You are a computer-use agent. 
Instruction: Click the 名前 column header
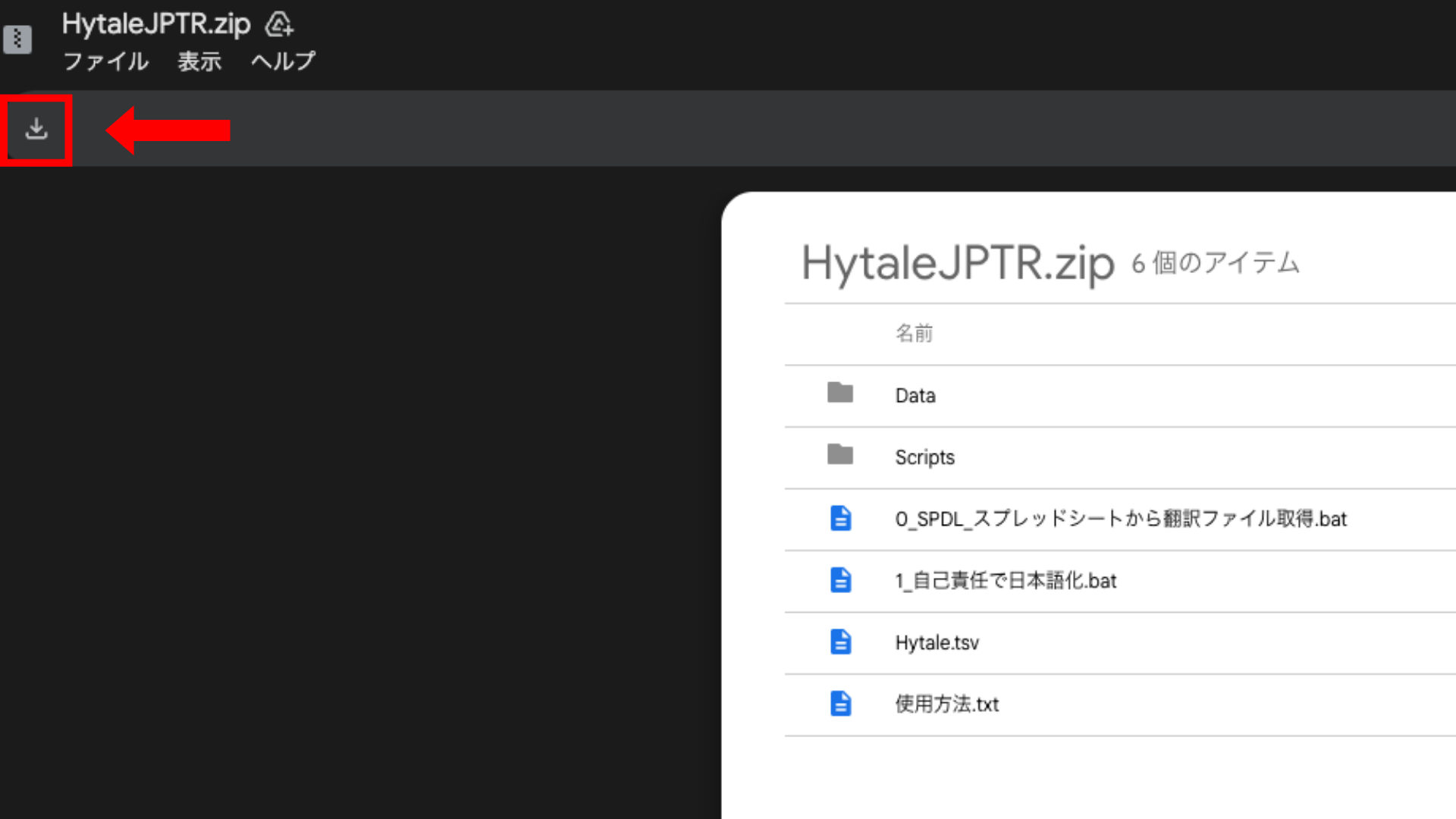pos(914,334)
